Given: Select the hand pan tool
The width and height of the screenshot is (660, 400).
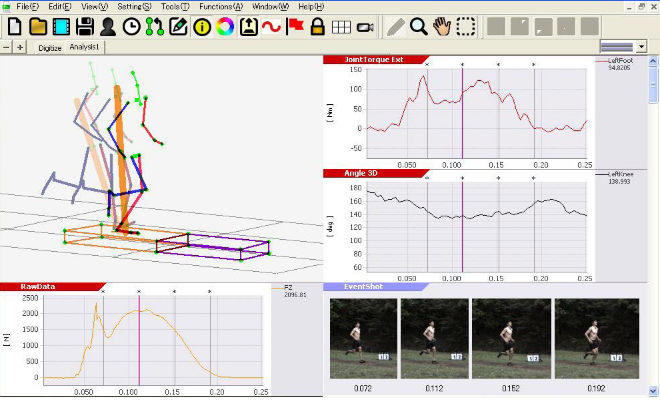Looking at the screenshot, I should (443, 27).
